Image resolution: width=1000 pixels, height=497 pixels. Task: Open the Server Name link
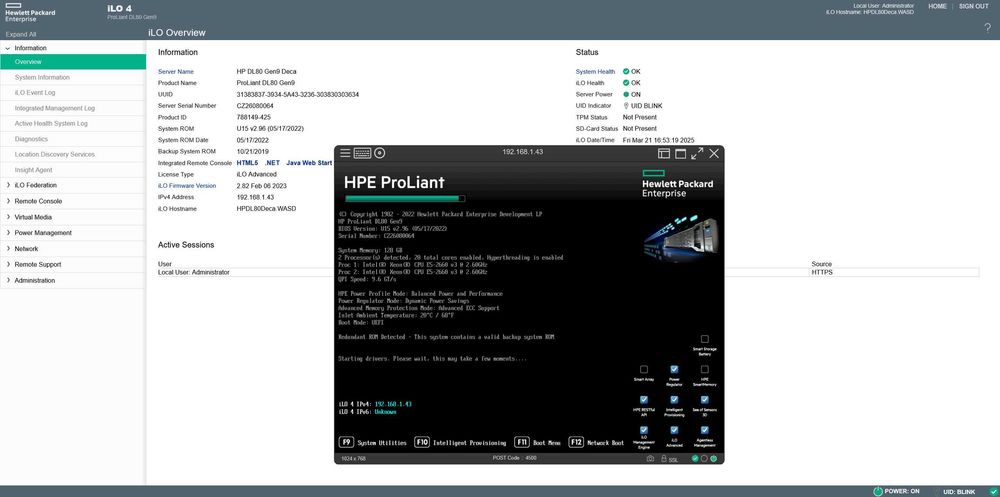click(x=176, y=71)
